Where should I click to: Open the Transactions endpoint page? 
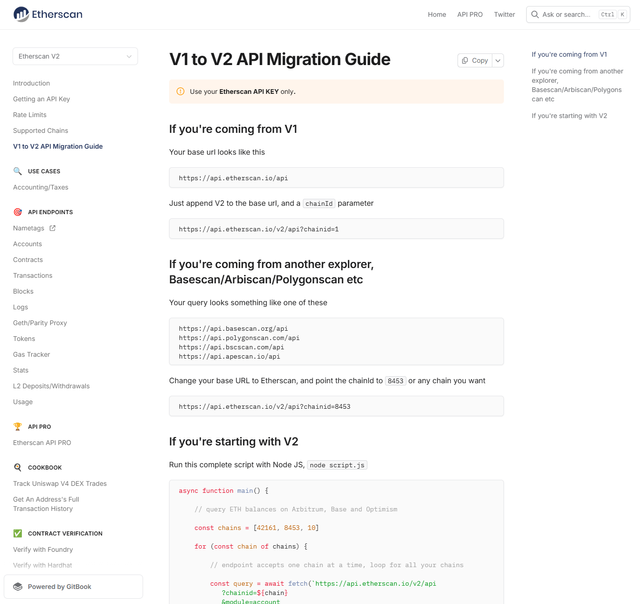click(33, 276)
